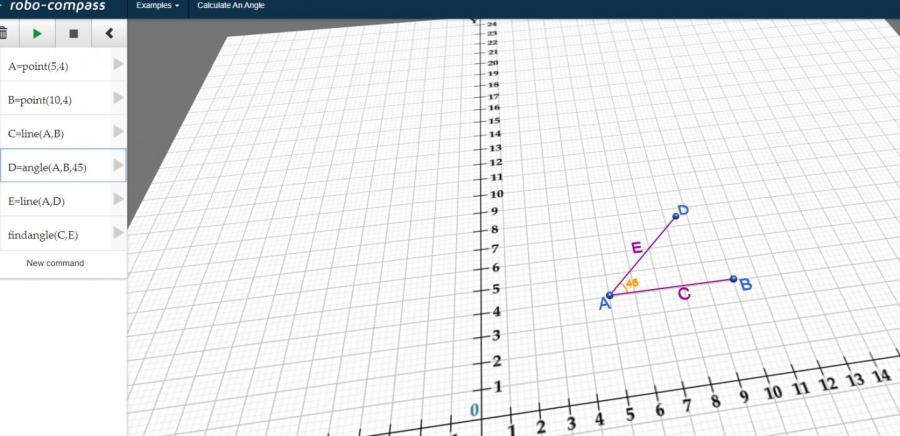The image size is (900, 436).
Task: Select the findangle(C,E) command text
Action: [43, 235]
